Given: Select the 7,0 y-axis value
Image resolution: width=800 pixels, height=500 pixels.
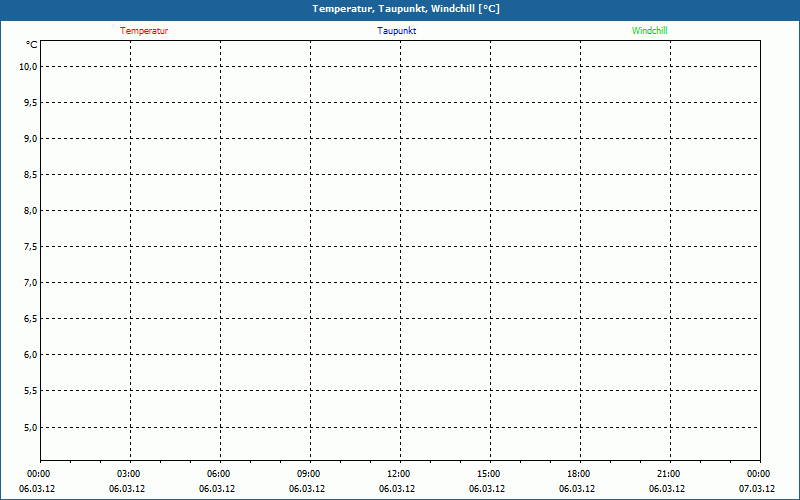Looking at the screenshot, I should coord(31,283).
